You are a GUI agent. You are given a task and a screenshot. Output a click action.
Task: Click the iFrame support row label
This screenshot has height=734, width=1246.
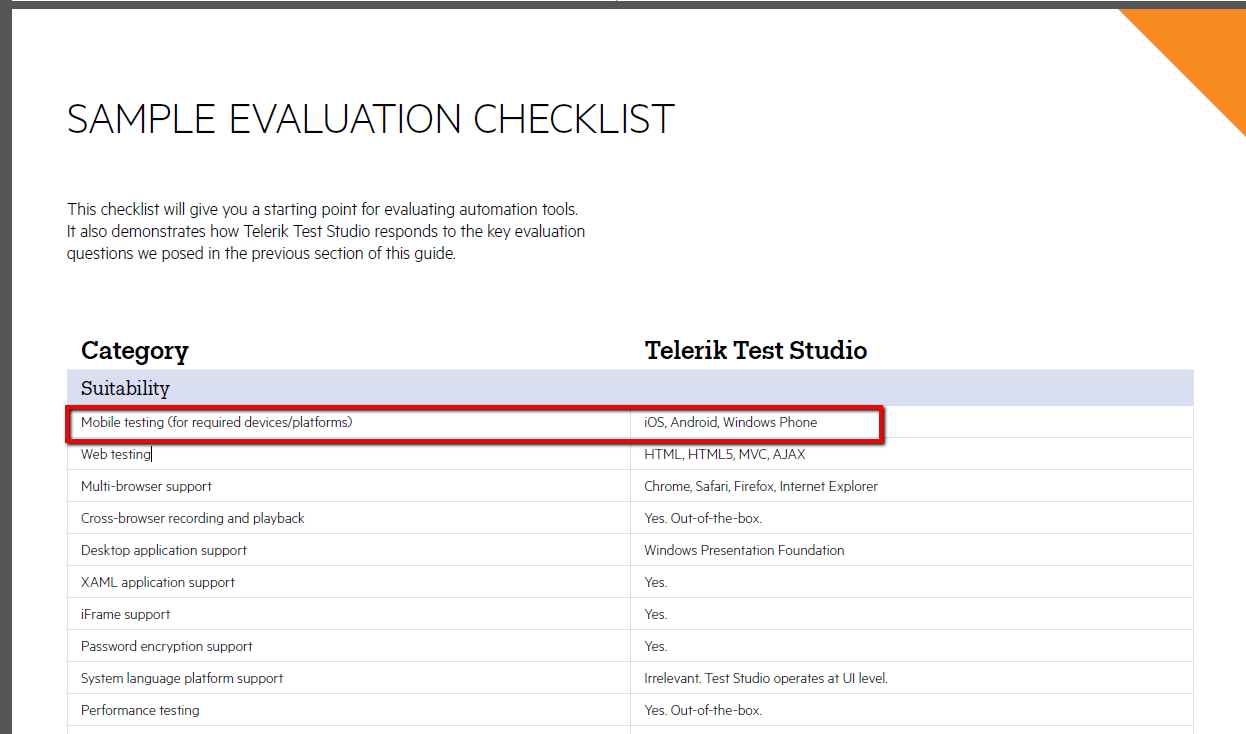coord(125,615)
